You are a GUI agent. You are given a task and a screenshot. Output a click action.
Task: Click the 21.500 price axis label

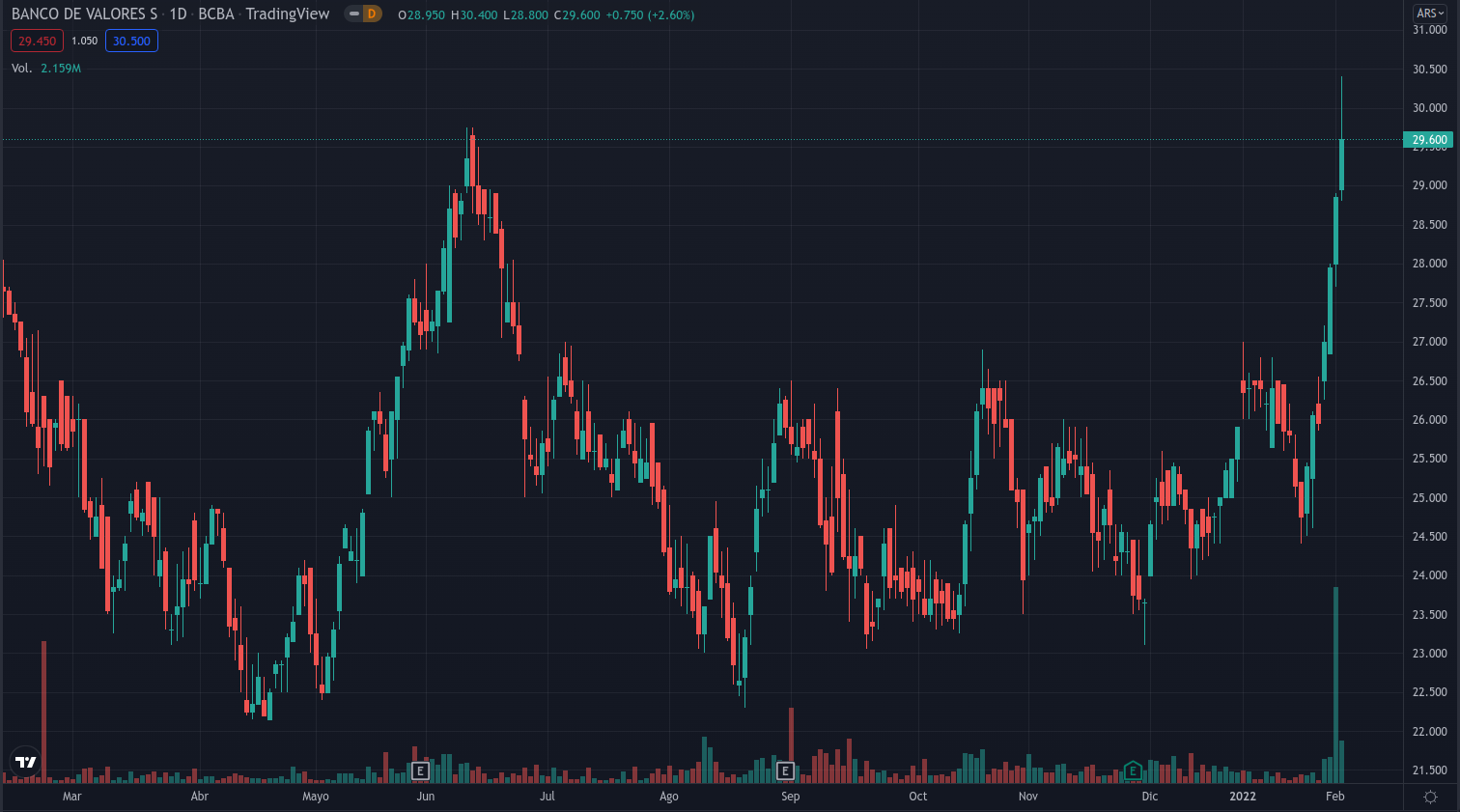(1430, 770)
